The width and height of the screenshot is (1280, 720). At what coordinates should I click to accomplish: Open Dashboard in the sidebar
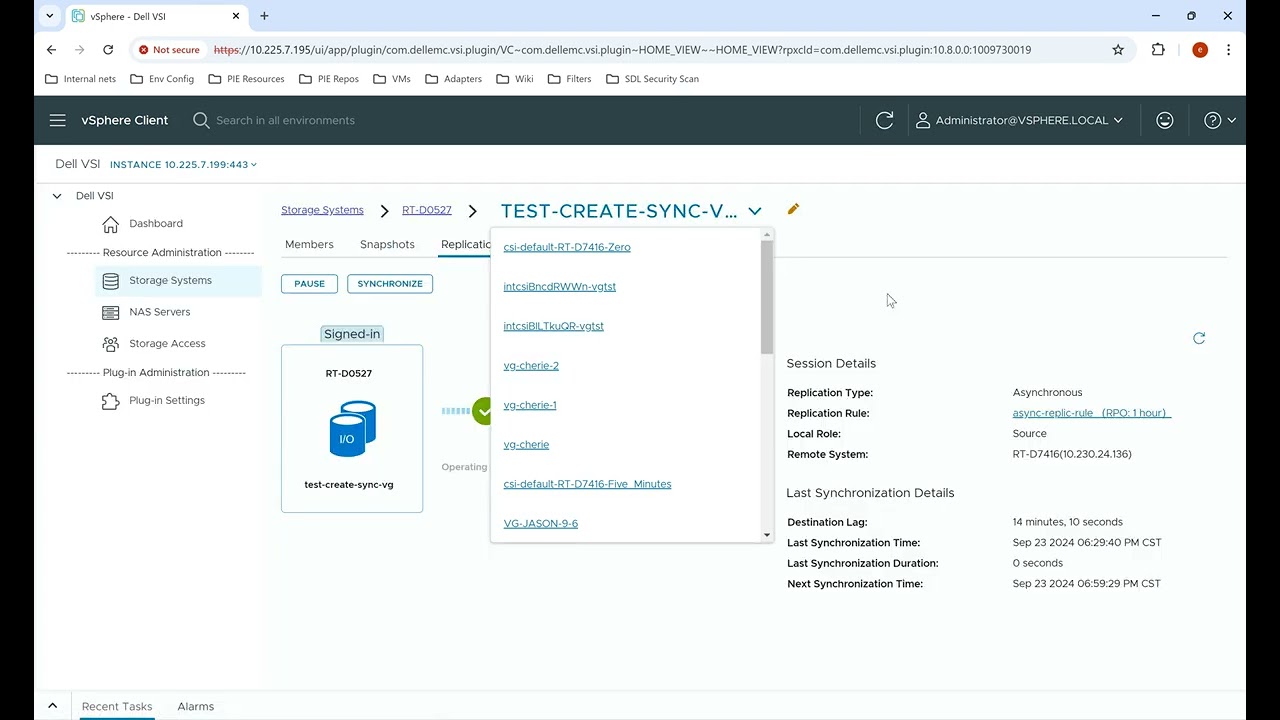[x=156, y=224]
